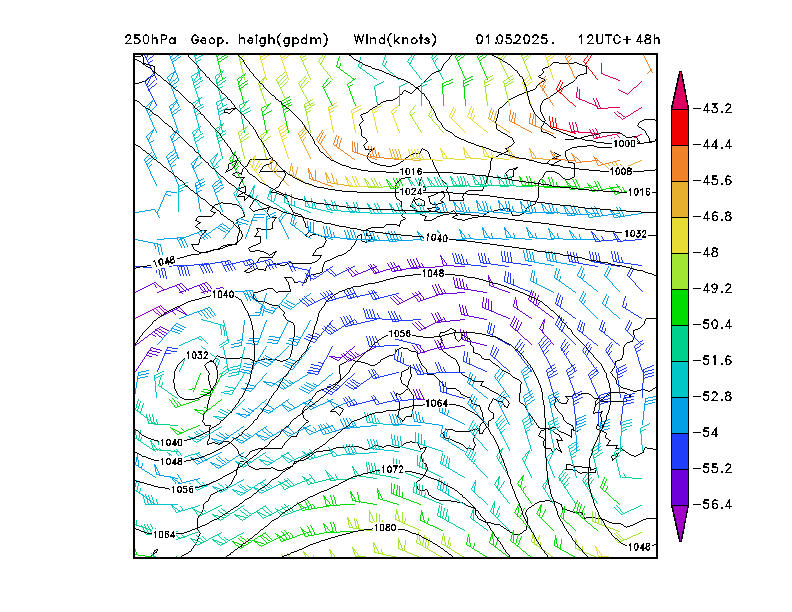Select the -56.4 legend value
792x612 pixels.
(713, 504)
